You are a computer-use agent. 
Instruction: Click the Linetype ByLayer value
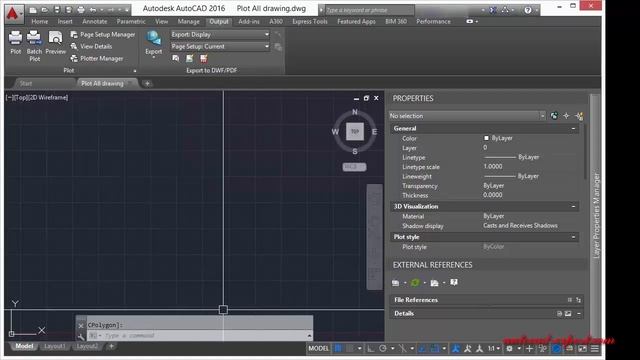click(511, 157)
